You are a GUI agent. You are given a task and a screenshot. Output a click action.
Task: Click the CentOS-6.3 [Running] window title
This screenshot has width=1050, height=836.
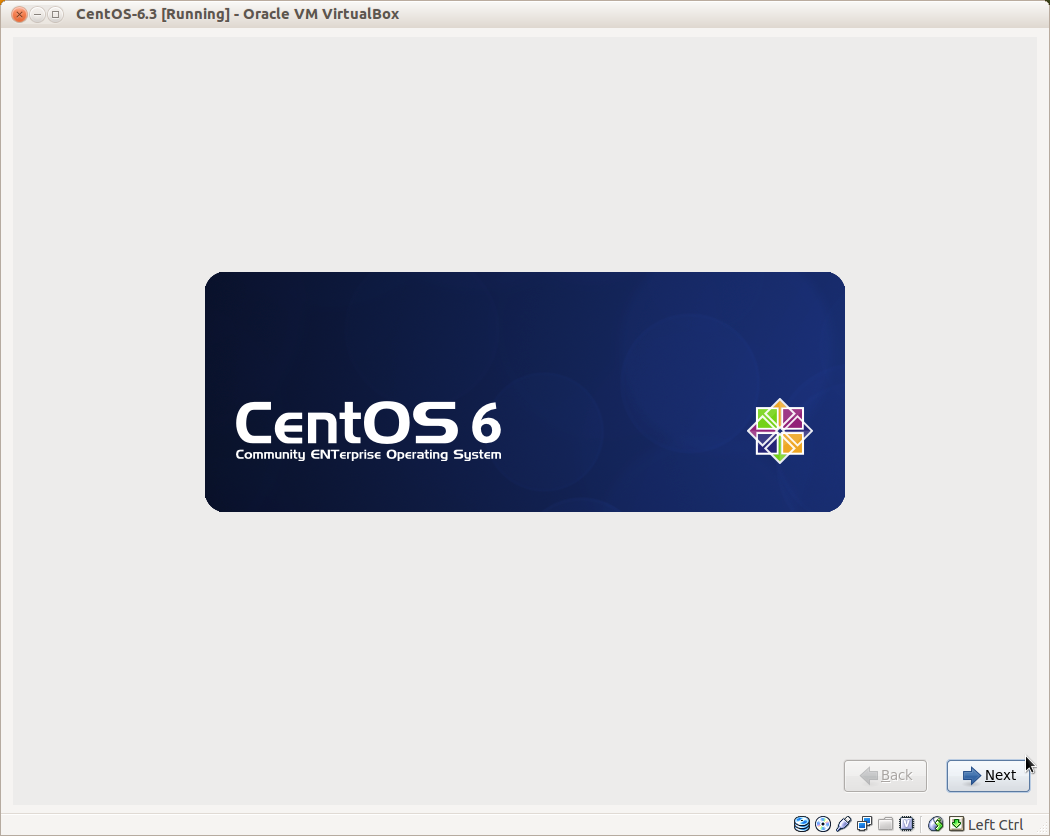point(238,14)
